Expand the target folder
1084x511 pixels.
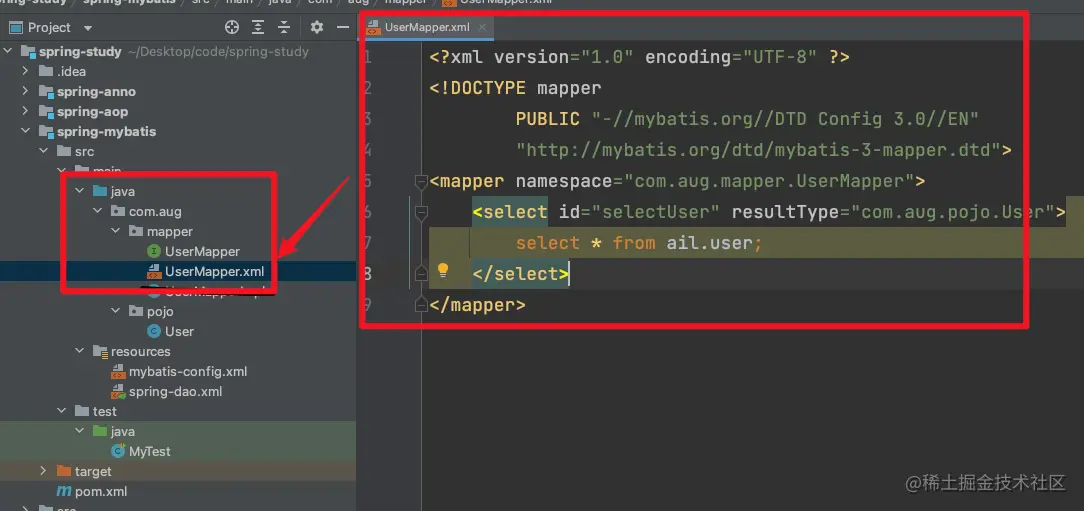coord(44,472)
